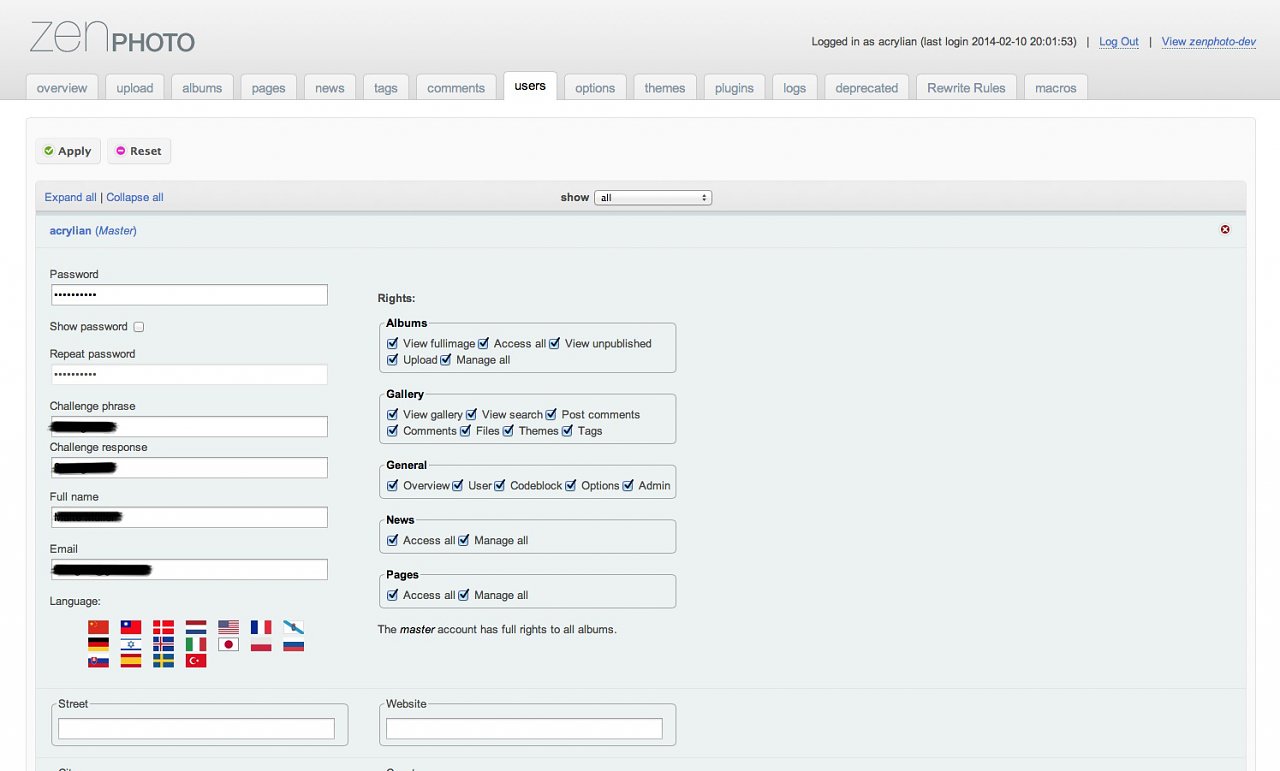The width and height of the screenshot is (1280, 771).
Task: Click the red X to remove the acrylian user
Action: pyautogui.click(x=1224, y=229)
